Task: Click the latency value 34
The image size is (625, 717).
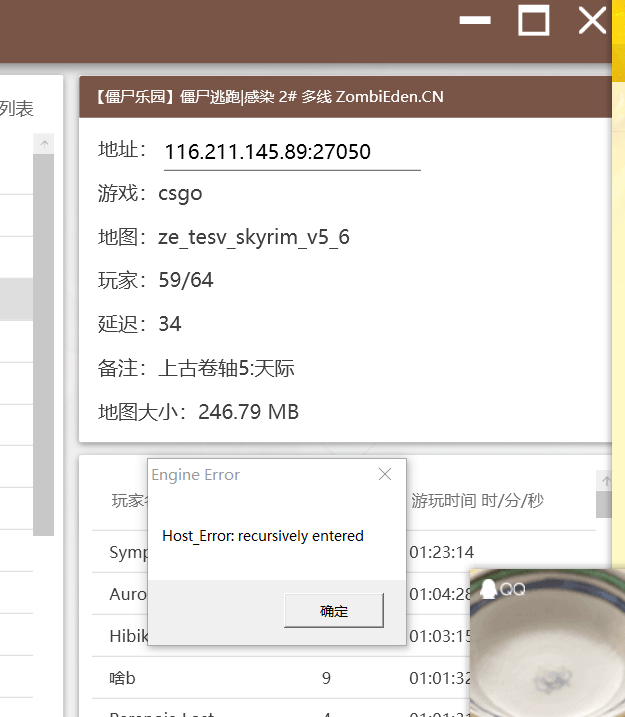Action: pyautogui.click(x=170, y=324)
